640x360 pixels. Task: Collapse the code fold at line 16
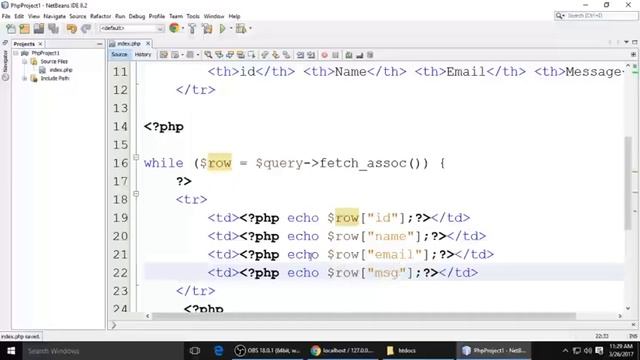pyautogui.click(x=136, y=157)
